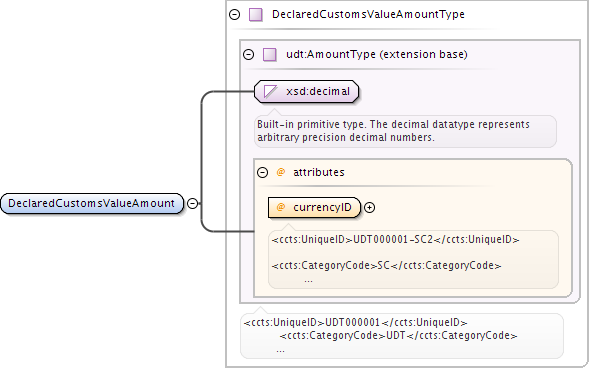Expand the currencyID attribute plus button
Viewport: 590px width, 369px height.
tap(370, 208)
